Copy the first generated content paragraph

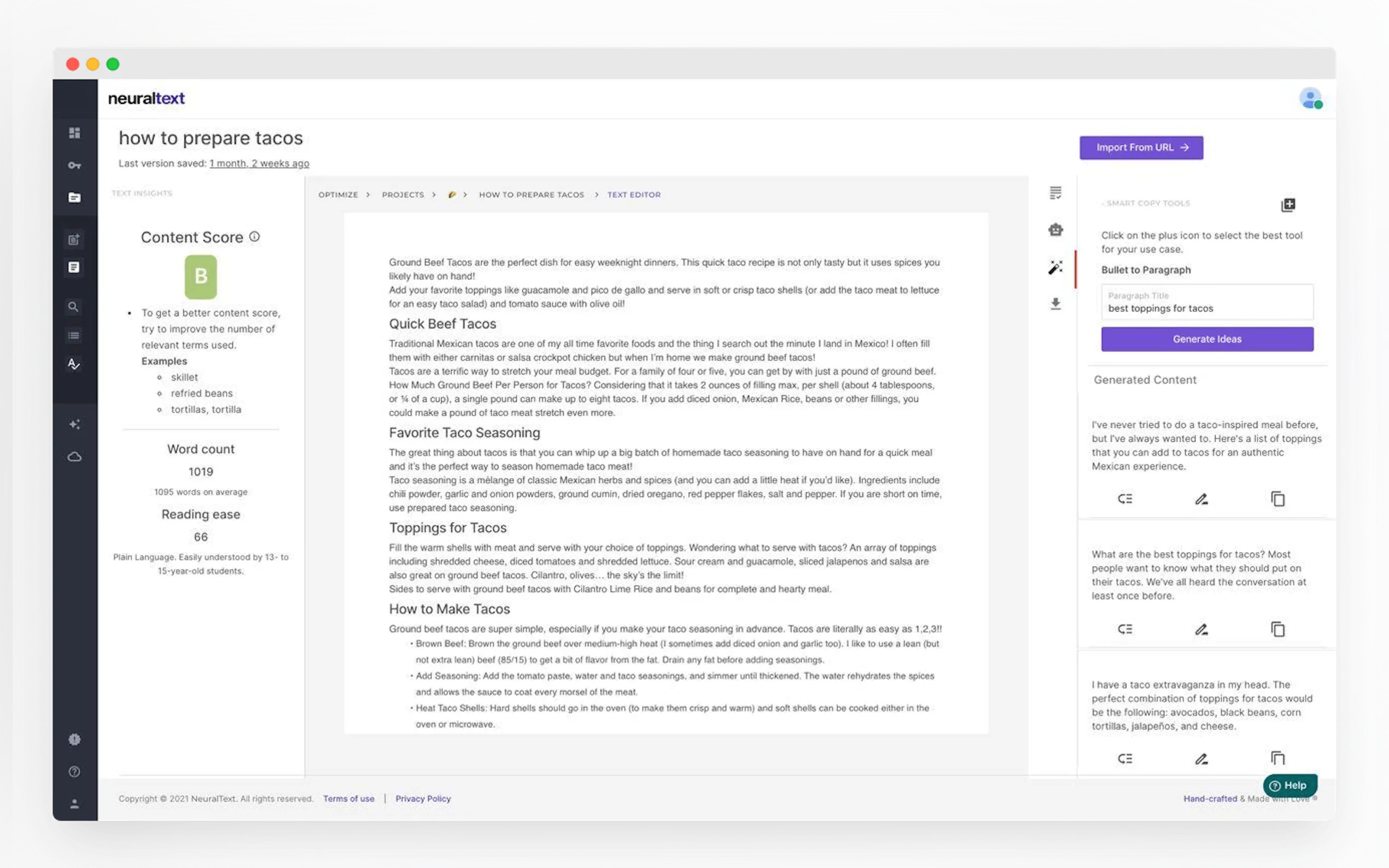pos(1277,499)
